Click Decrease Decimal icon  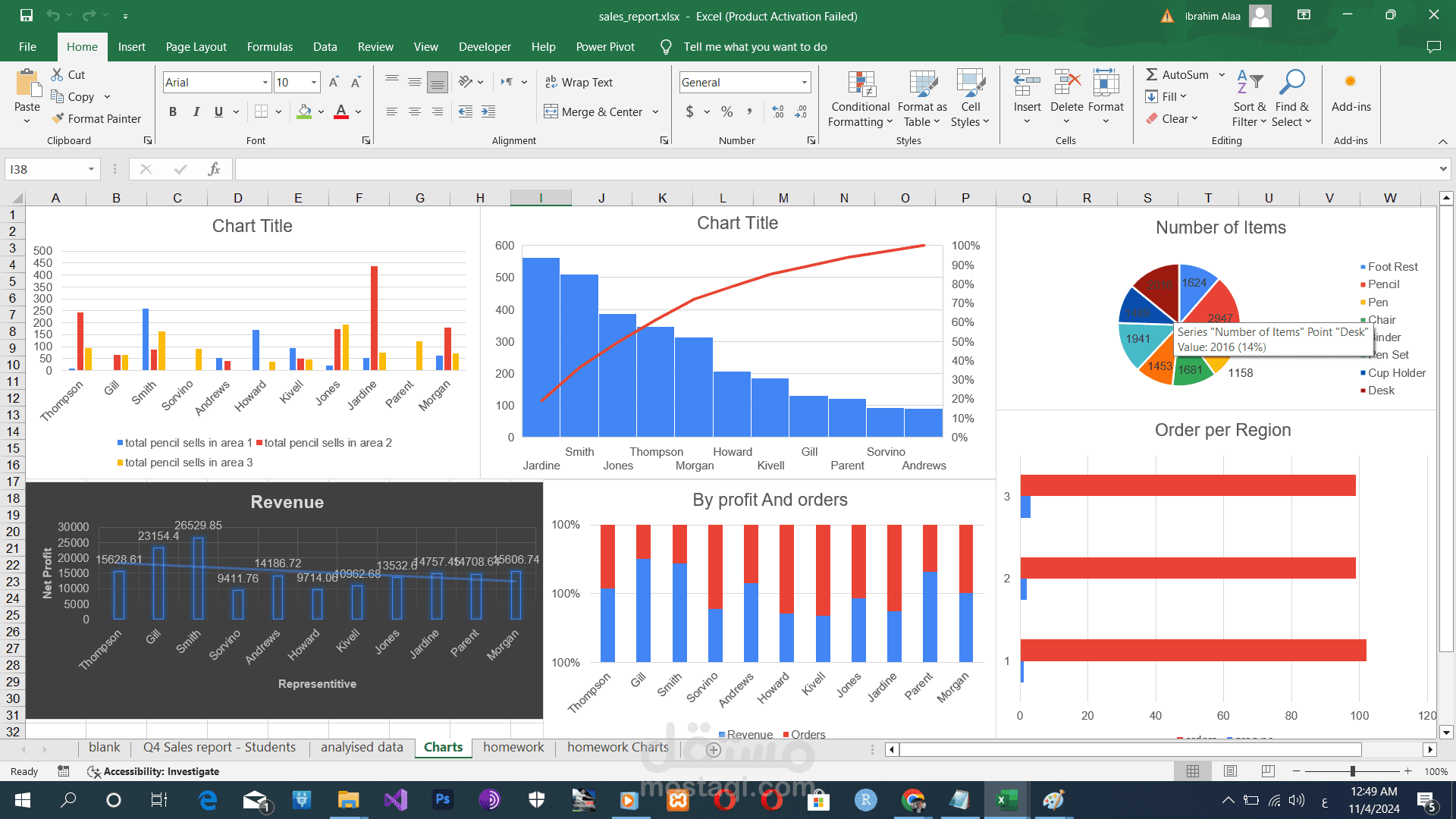tap(801, 111)
